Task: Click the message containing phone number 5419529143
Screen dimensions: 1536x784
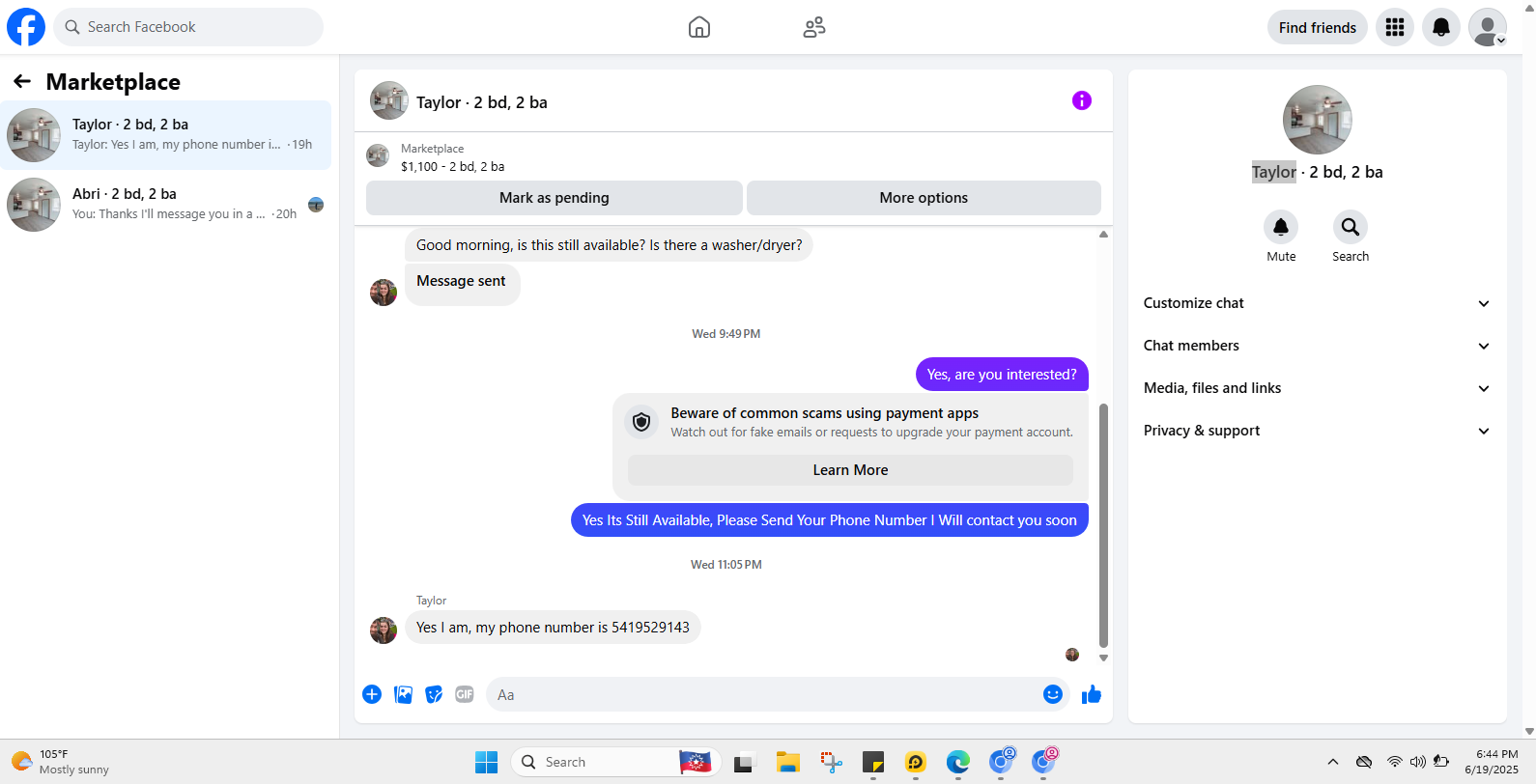Action: click(553, 628)
